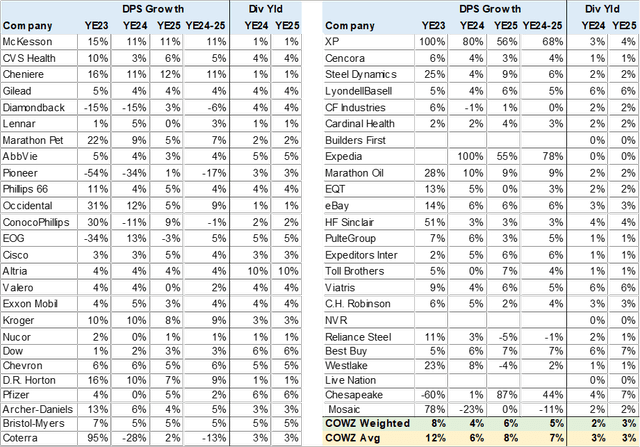Select the PulteGroup company name

351,238
